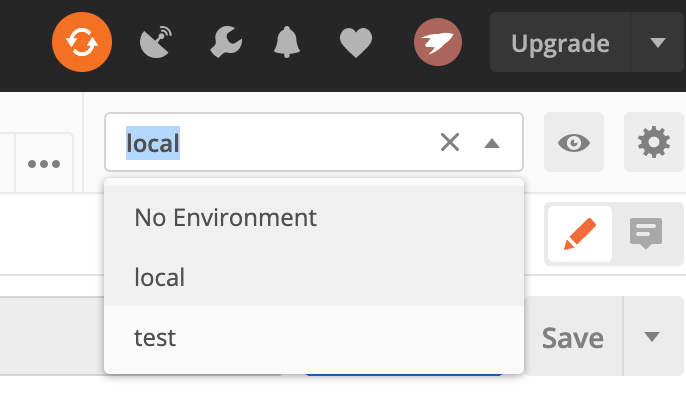Open the Manage Environments gear icon
The image size is (686, 402).
point(653,143)
